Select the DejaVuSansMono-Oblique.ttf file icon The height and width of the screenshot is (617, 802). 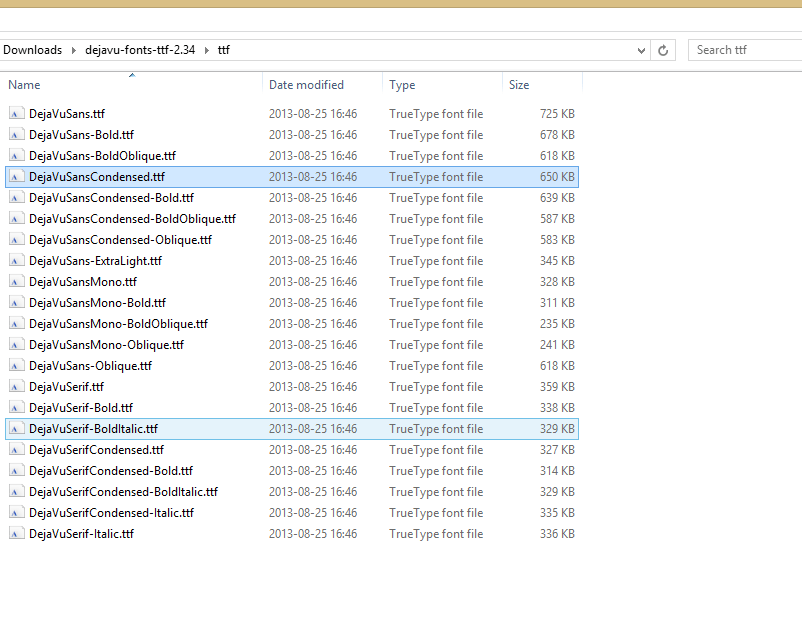(16, 345)
